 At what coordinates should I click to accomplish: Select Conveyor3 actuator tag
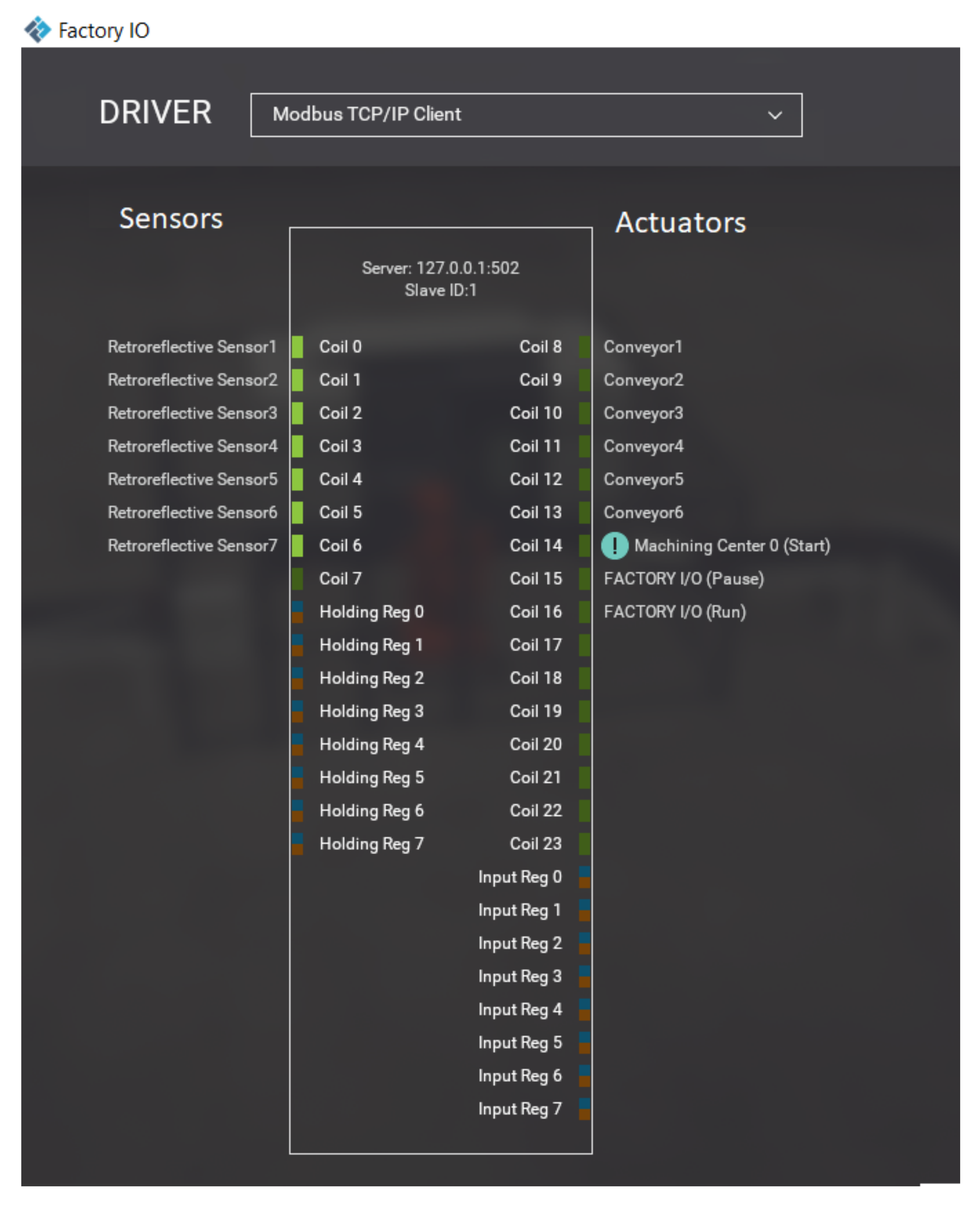coord(644,413)
